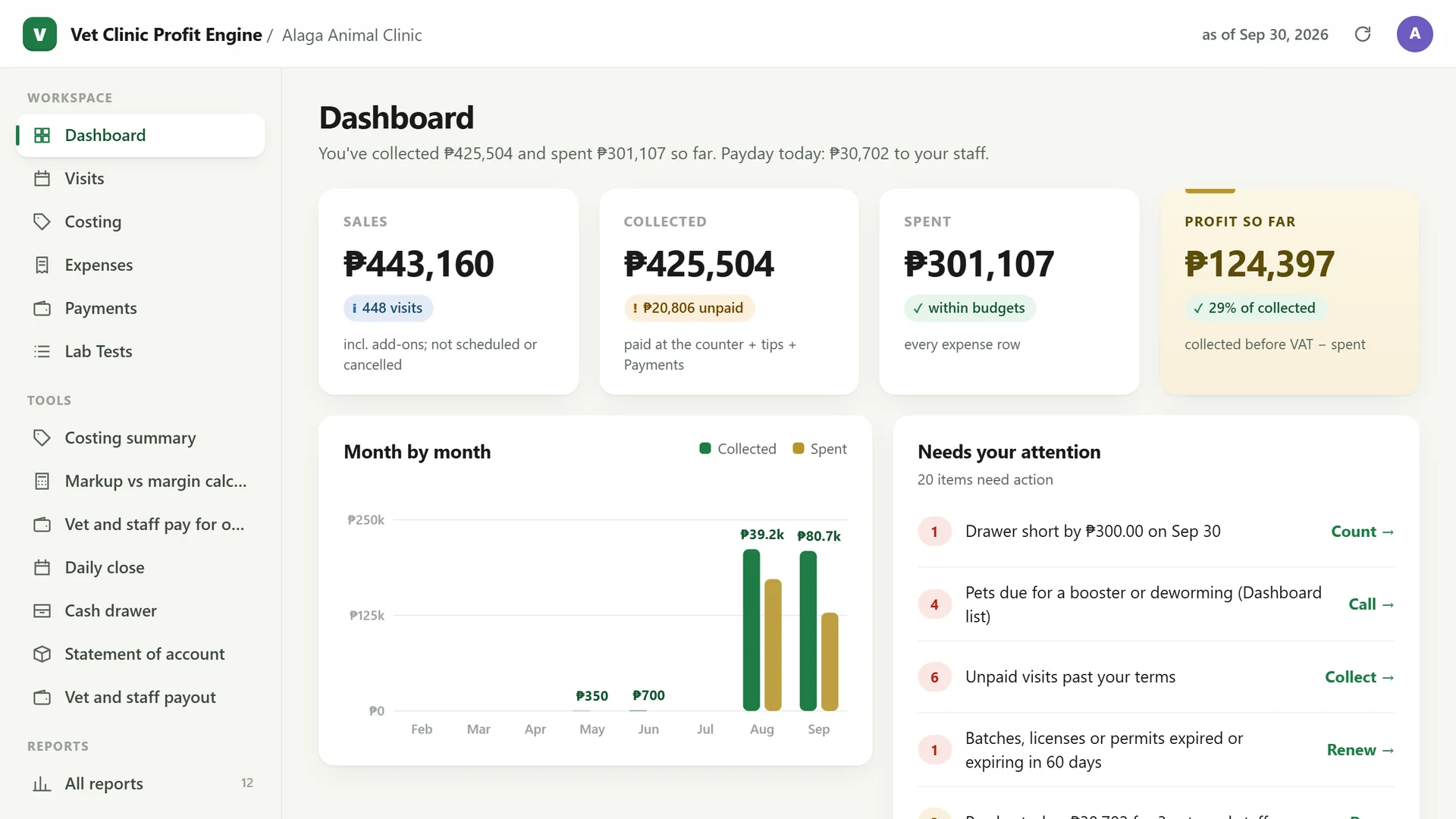Click the green V app logo

pos(39,34)
